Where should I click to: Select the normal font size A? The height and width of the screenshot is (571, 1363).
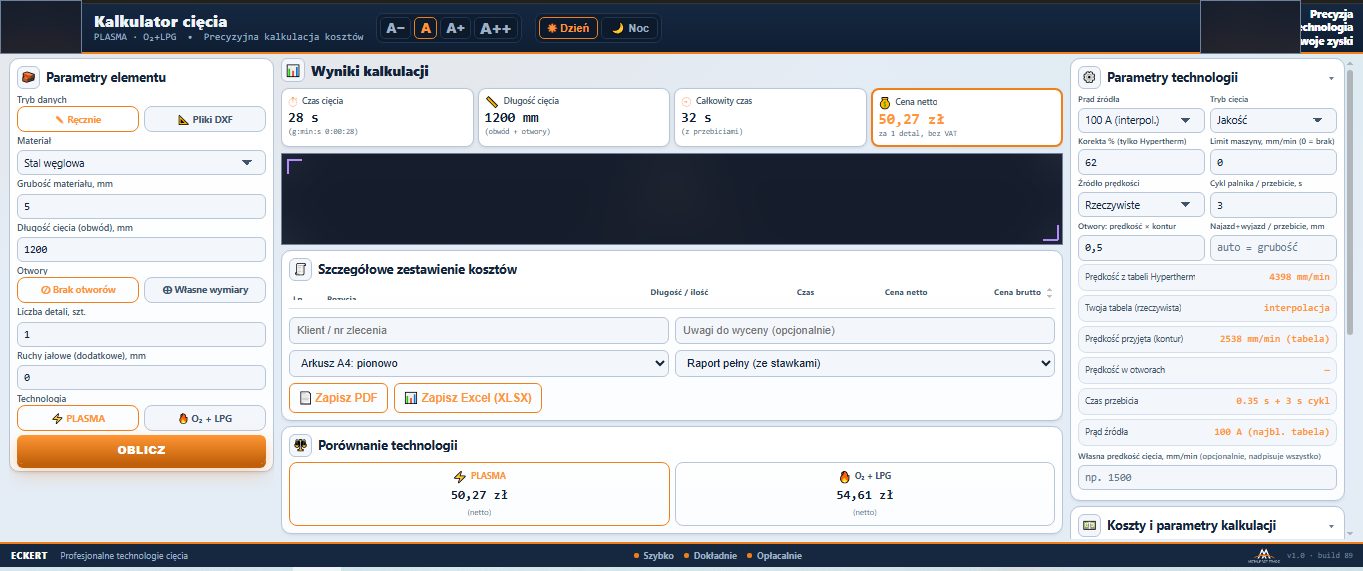[x=426, y=28]
